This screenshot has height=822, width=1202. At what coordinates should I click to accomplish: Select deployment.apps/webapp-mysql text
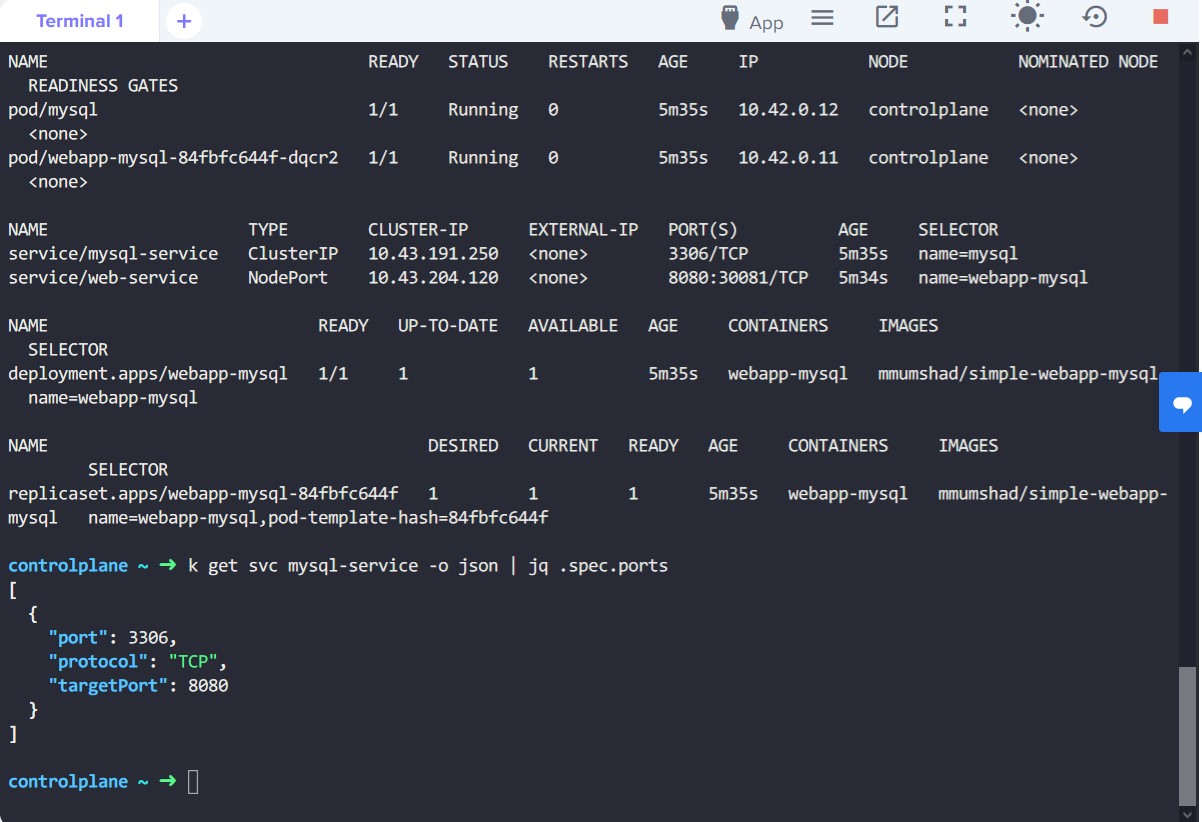click(x=148, y=374)
